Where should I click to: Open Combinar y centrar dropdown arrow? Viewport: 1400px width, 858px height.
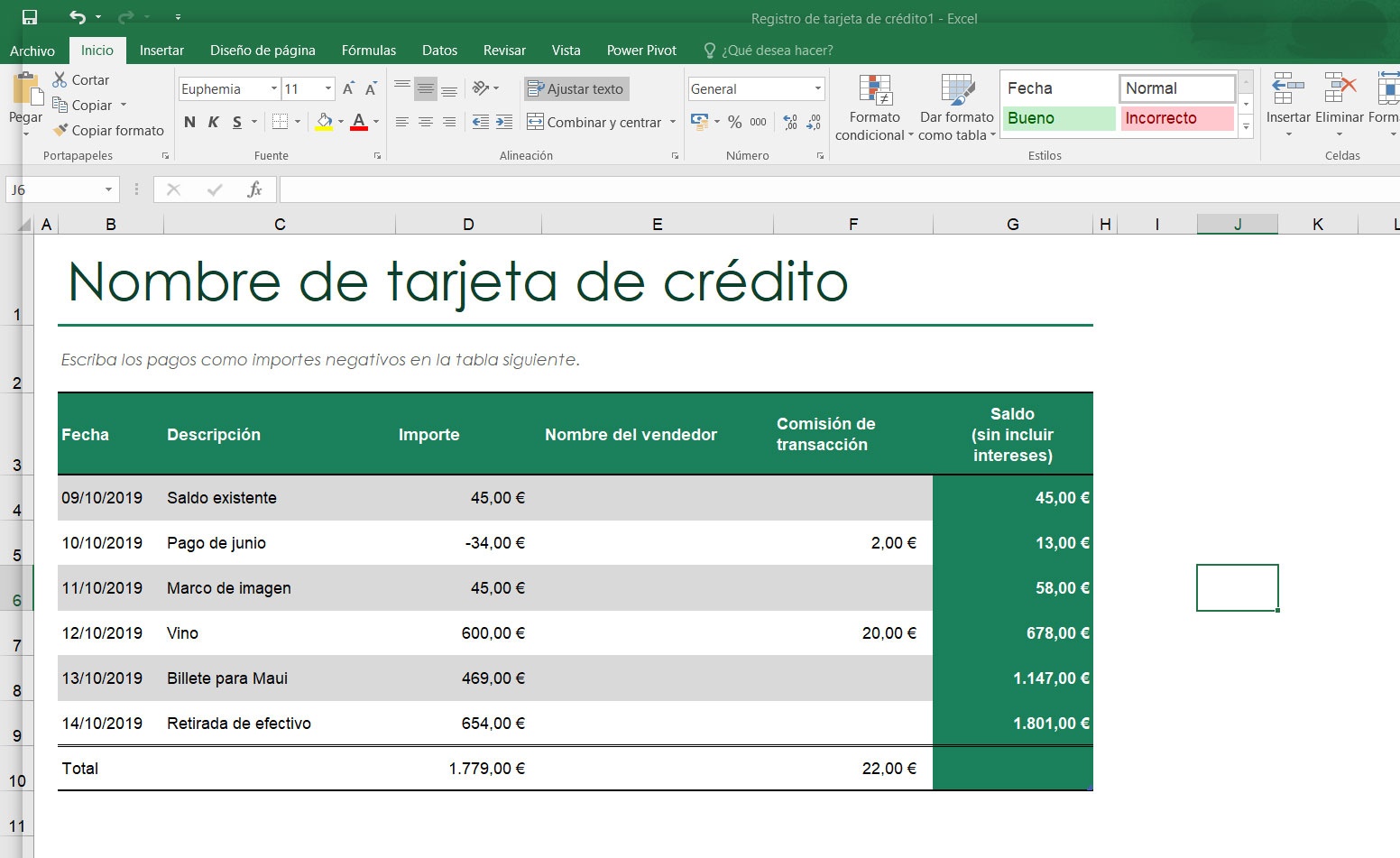[673, 122]
